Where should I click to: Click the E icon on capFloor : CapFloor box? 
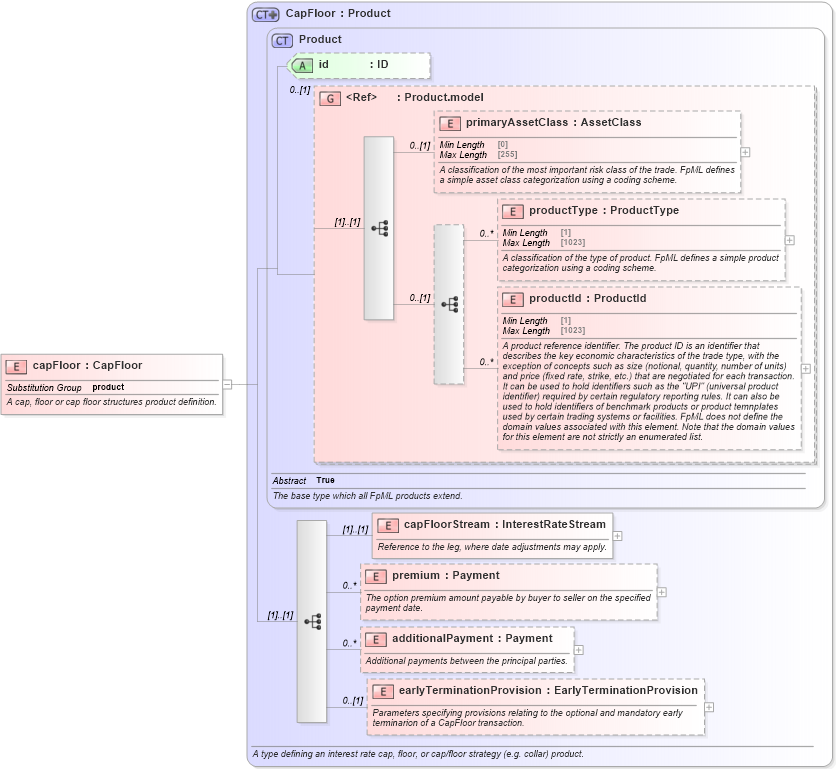(x=16, y=365)
